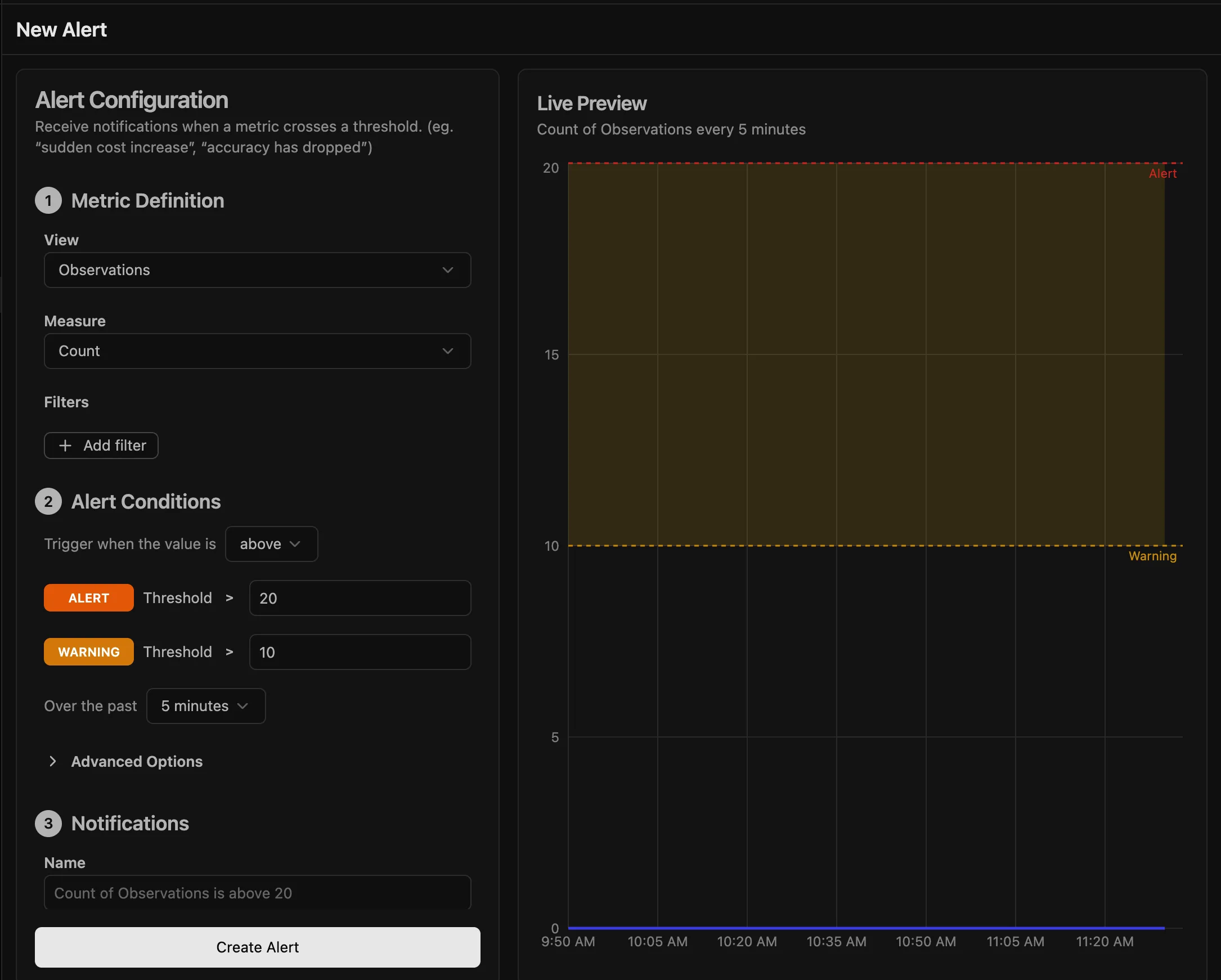
Task: Click the 10:35 AM axis label
Action: (836, 942)
